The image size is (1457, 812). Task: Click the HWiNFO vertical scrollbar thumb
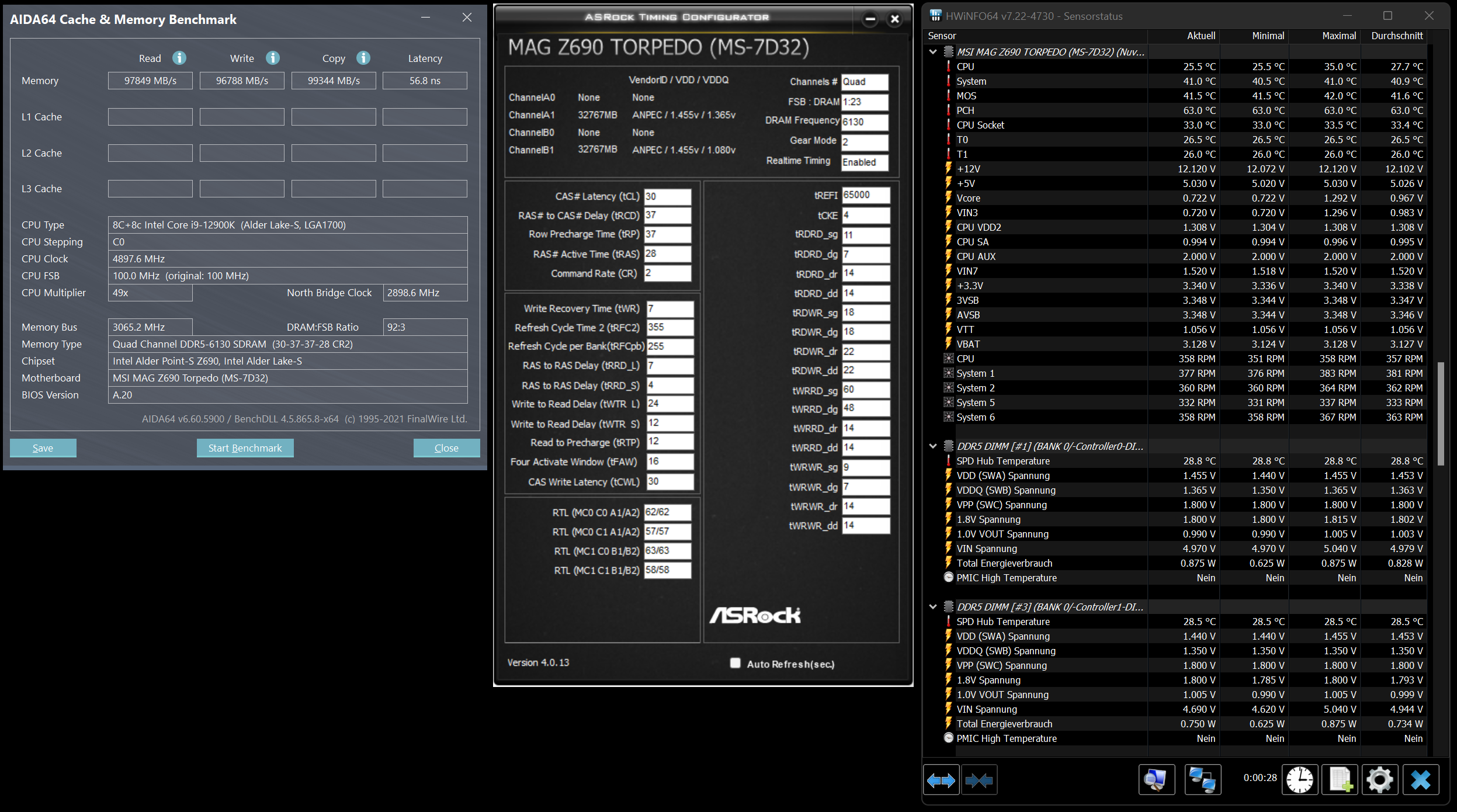(1441, 413)
